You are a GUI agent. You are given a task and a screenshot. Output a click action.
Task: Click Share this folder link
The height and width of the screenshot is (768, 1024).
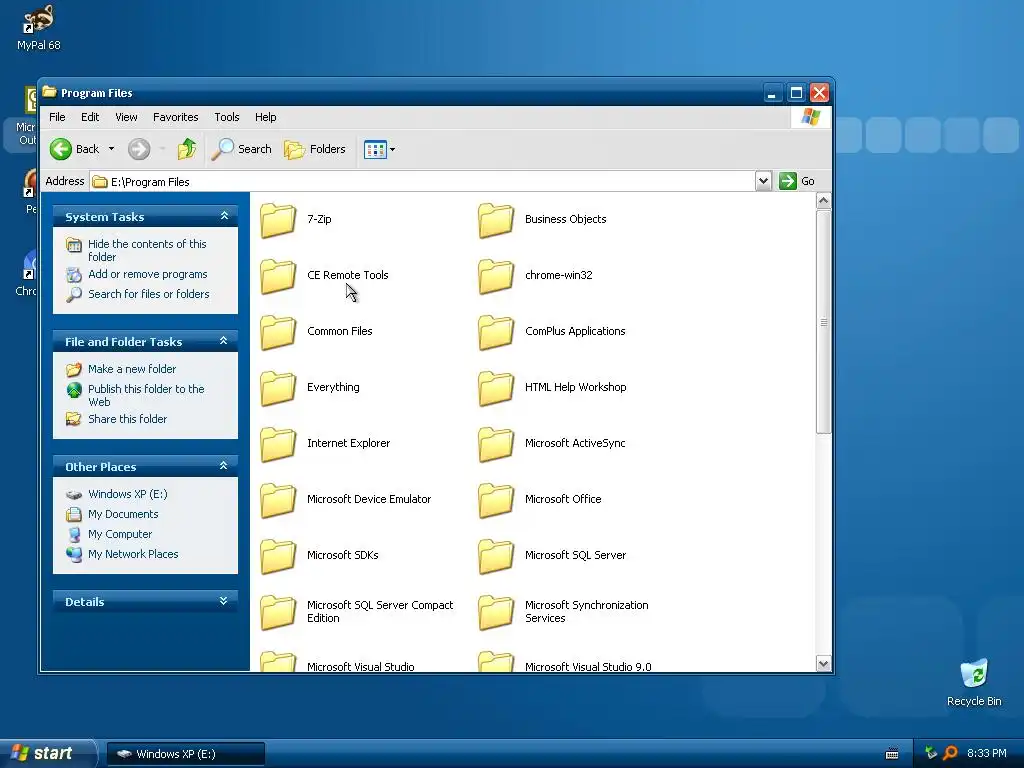[x=127, y=419]
